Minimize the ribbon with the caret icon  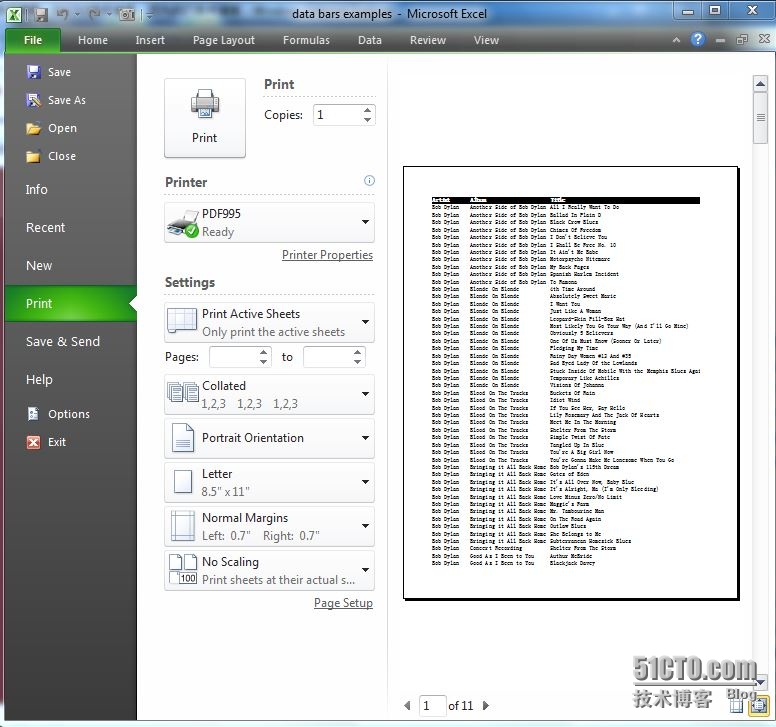676,40
